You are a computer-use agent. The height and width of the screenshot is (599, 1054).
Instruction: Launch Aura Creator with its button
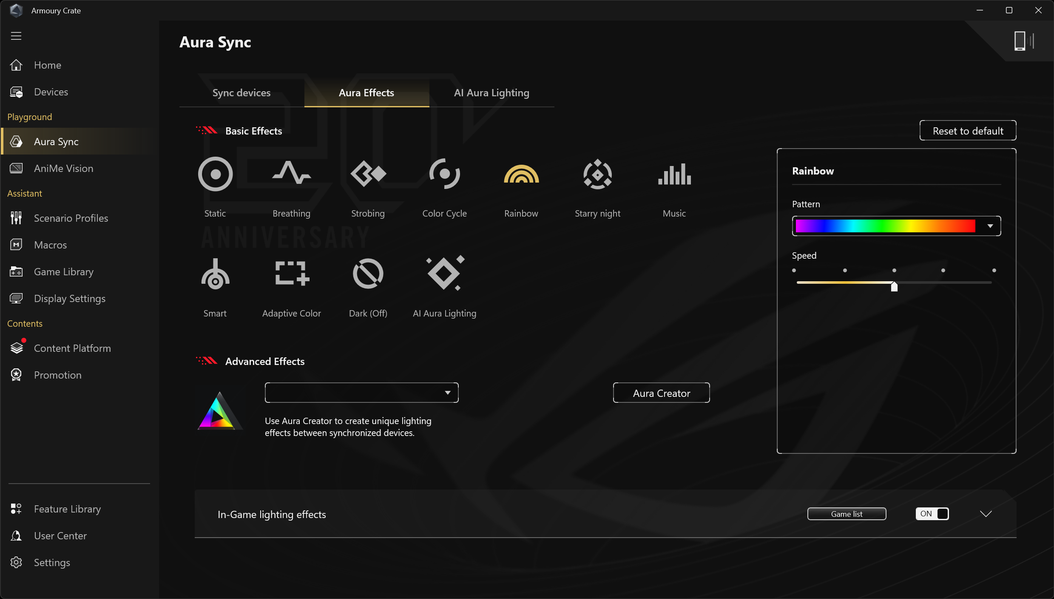tap(661, 393)
